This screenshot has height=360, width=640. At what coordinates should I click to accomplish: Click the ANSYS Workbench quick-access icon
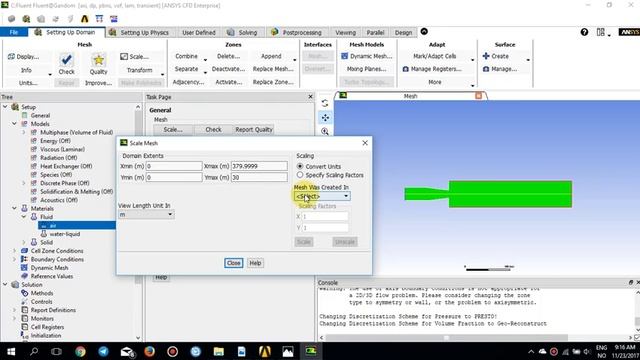click(84, 19)
